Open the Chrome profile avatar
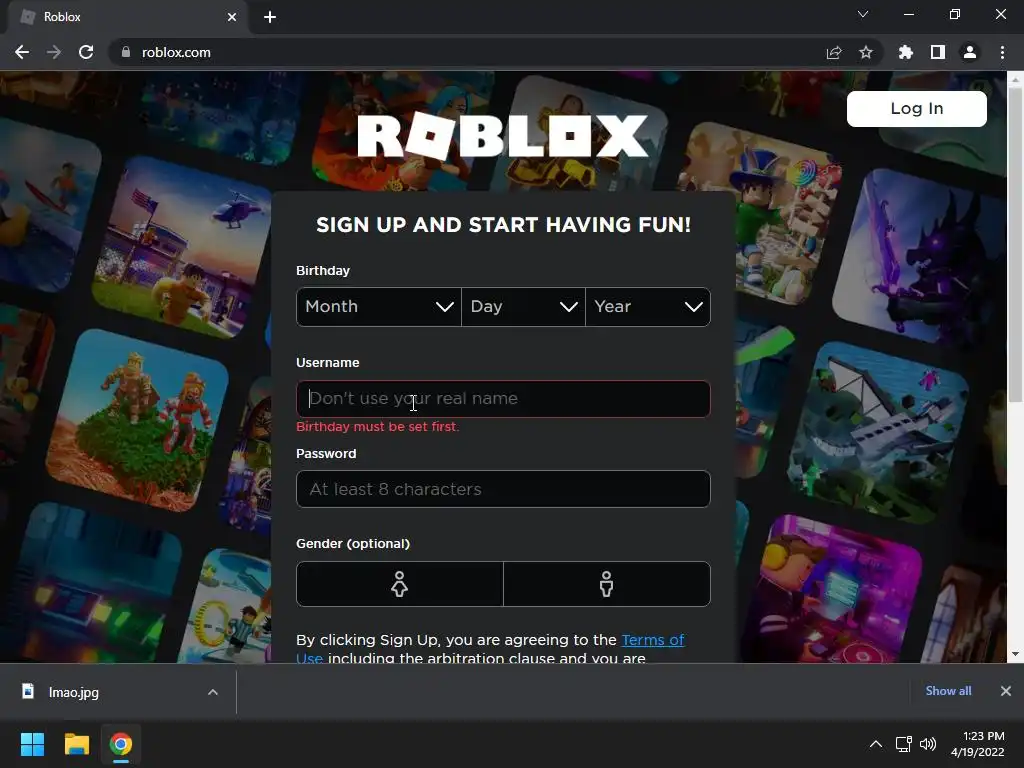 pos(970,52)
